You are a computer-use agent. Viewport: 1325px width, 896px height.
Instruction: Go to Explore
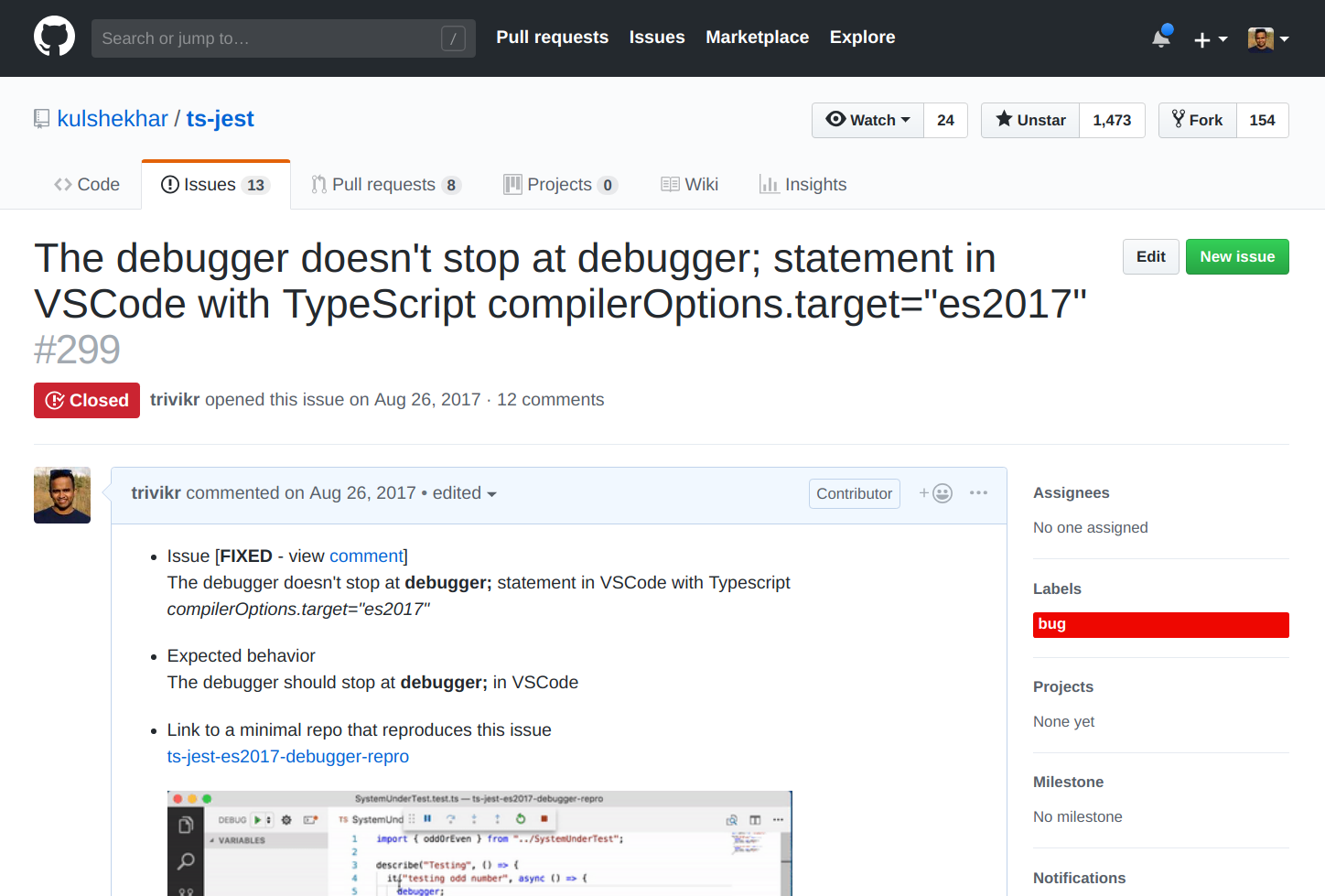(862, 38)
